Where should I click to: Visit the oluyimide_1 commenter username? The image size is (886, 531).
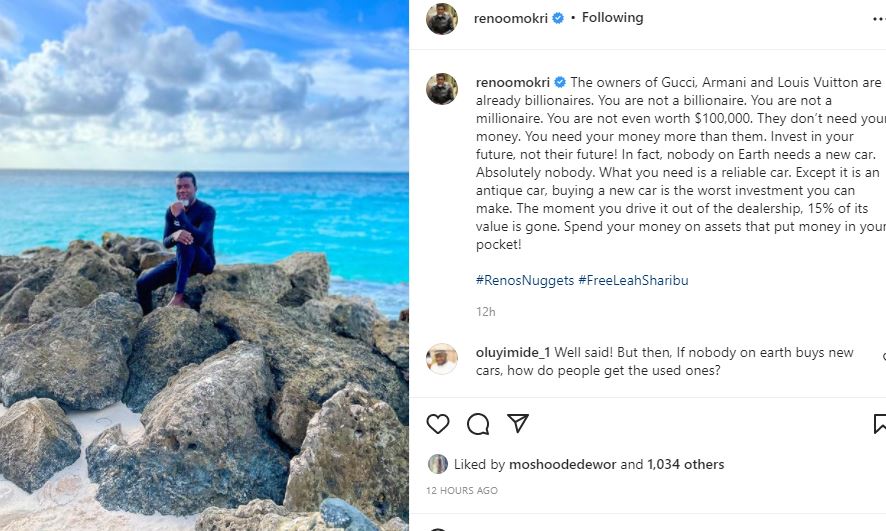[514, 353]
